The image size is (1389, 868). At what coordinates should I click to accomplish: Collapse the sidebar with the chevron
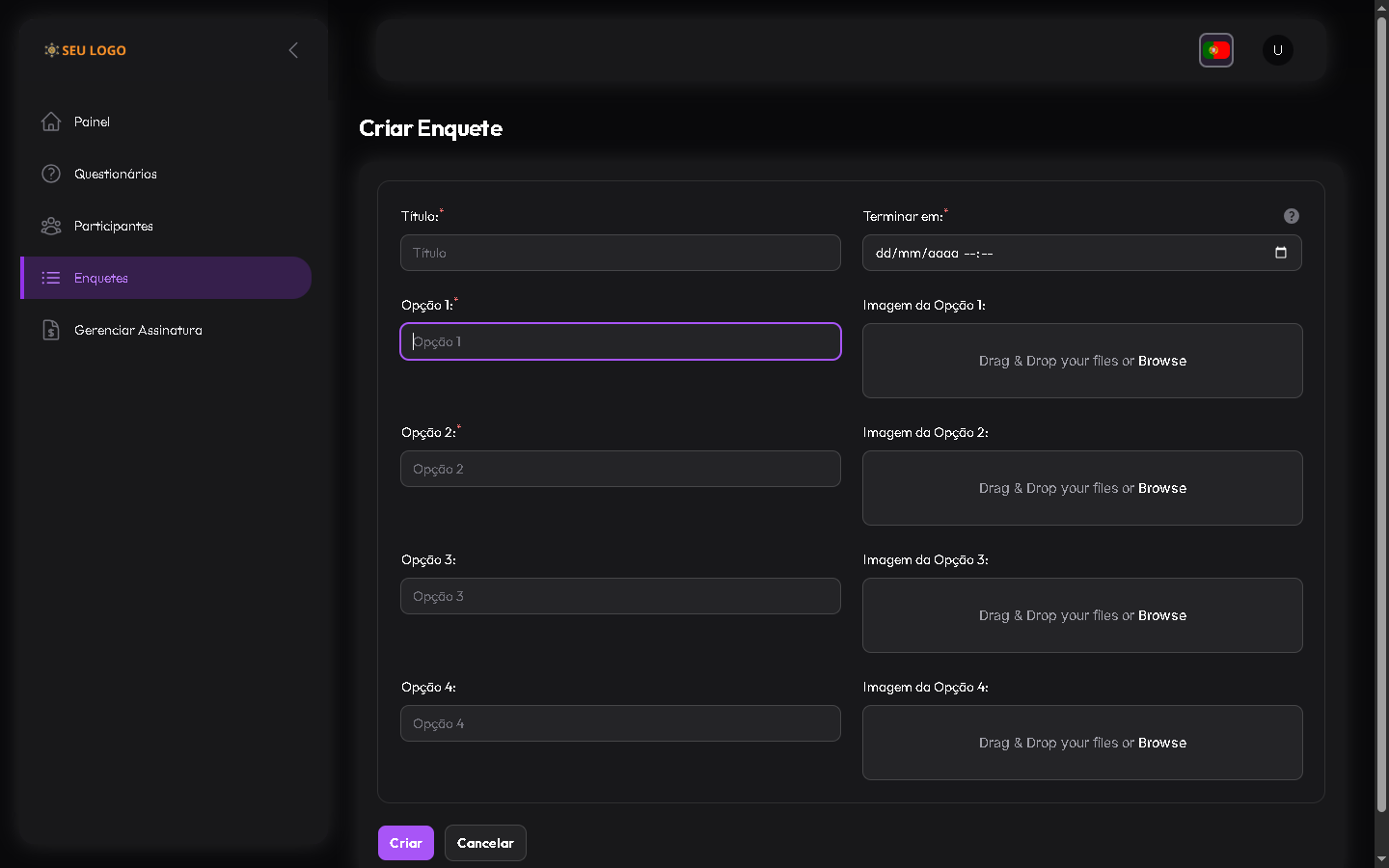(x=293, y=50)
